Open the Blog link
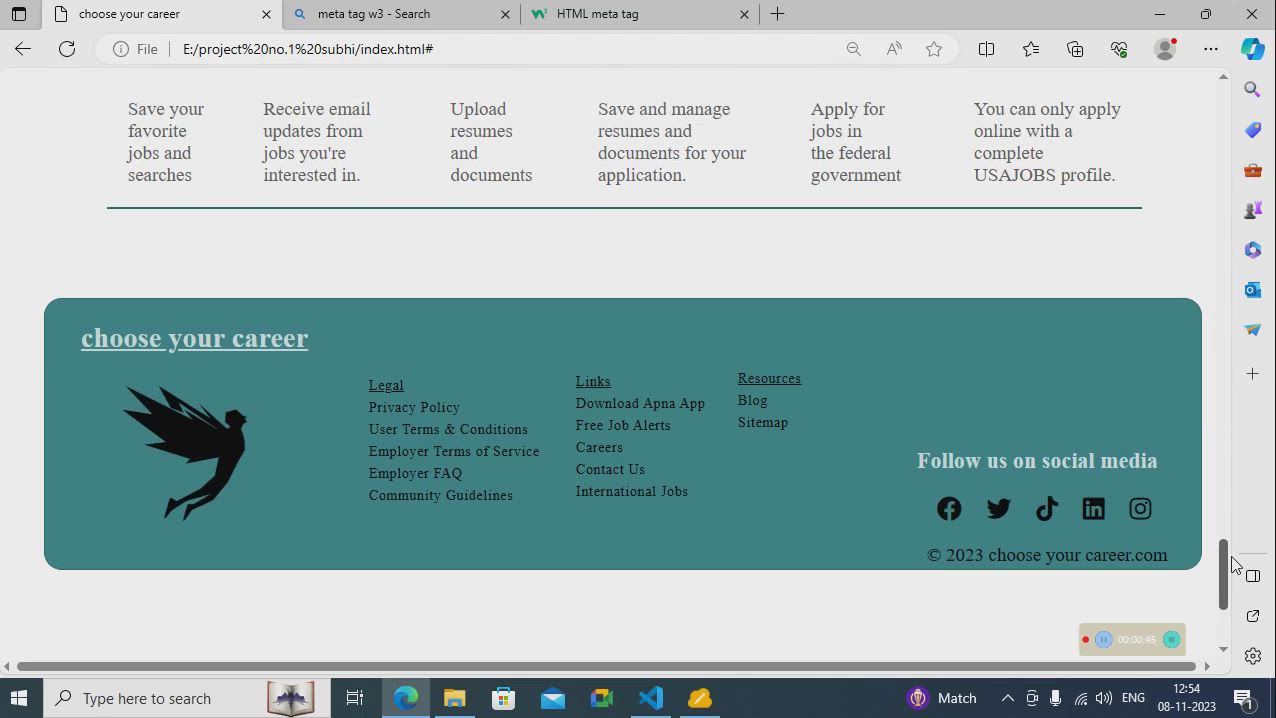 753,400
